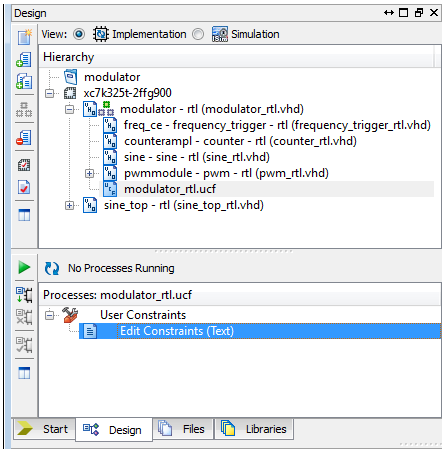Select freq_ce - frequency_trigger source file

(277, 125)
